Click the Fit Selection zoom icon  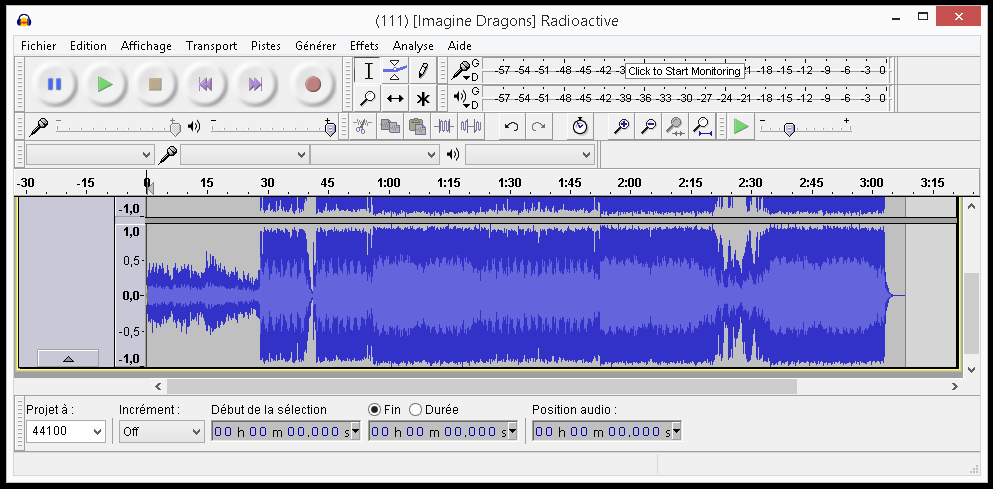pos(676,127)
